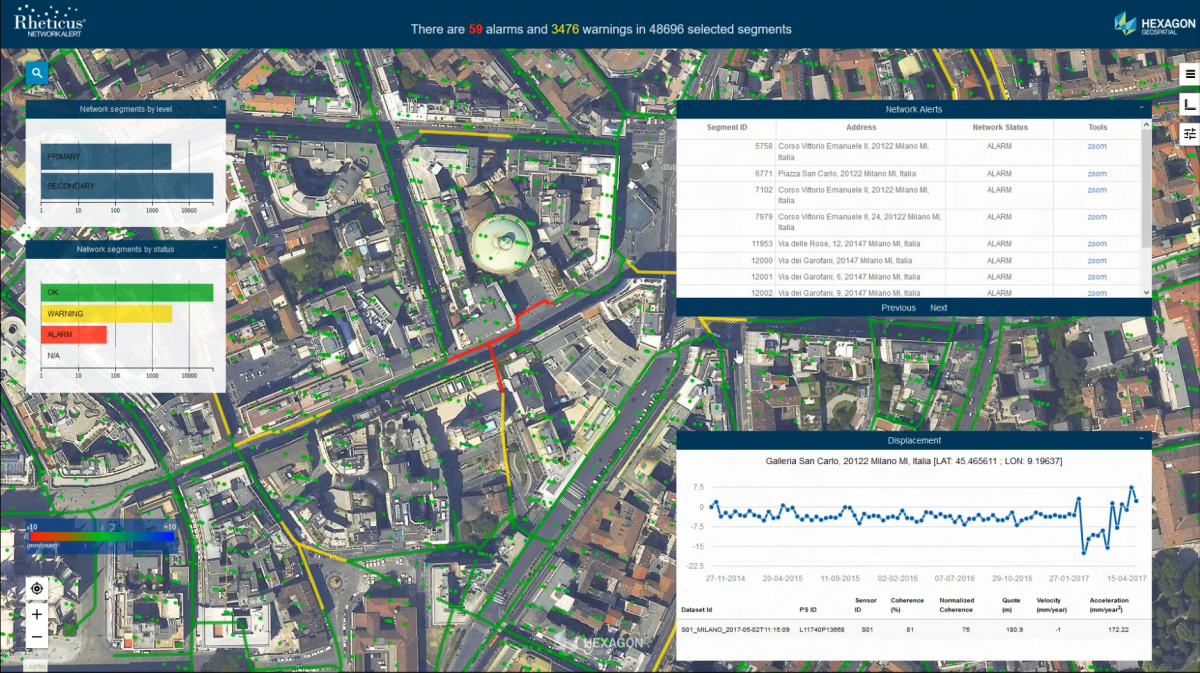Go to Next page of alerts

point(938,308)
